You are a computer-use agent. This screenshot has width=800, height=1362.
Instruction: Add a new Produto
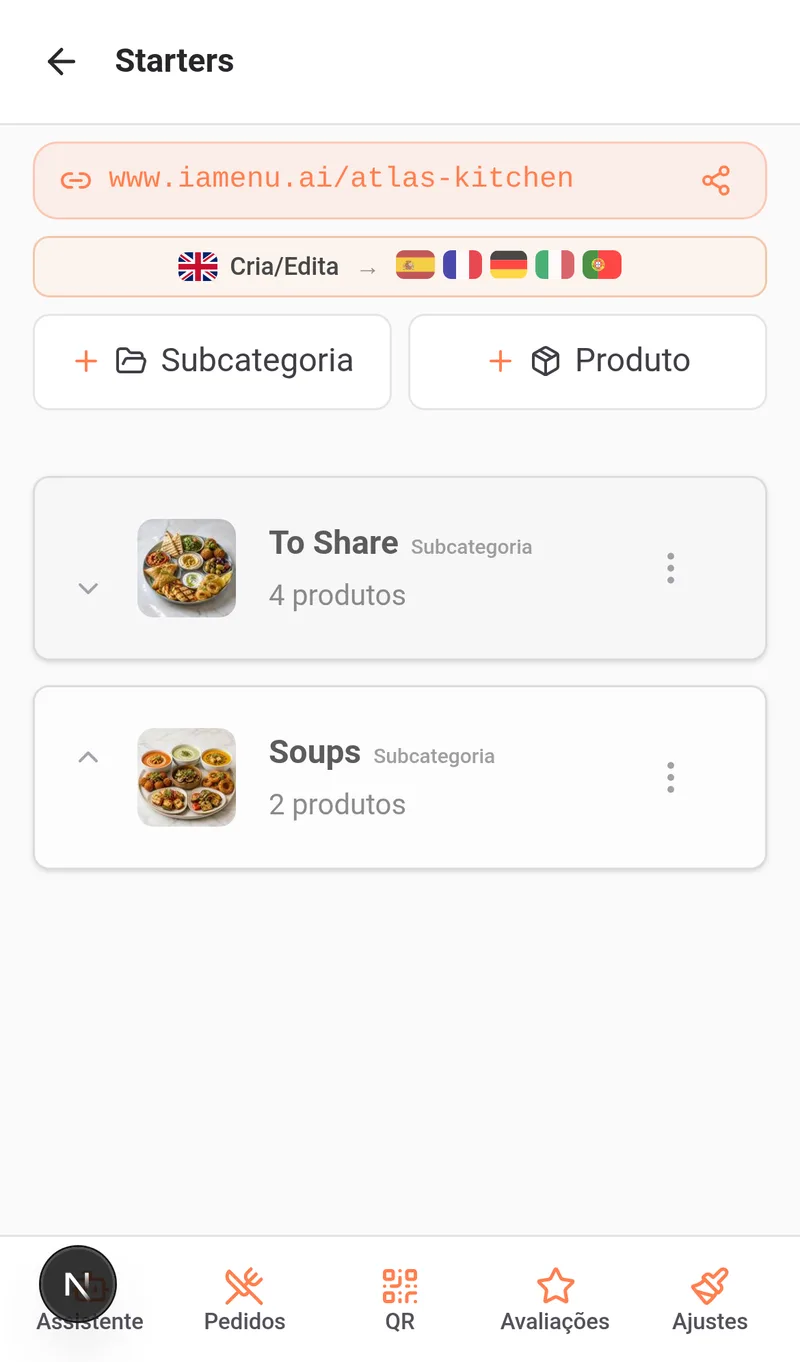[588, 362]
